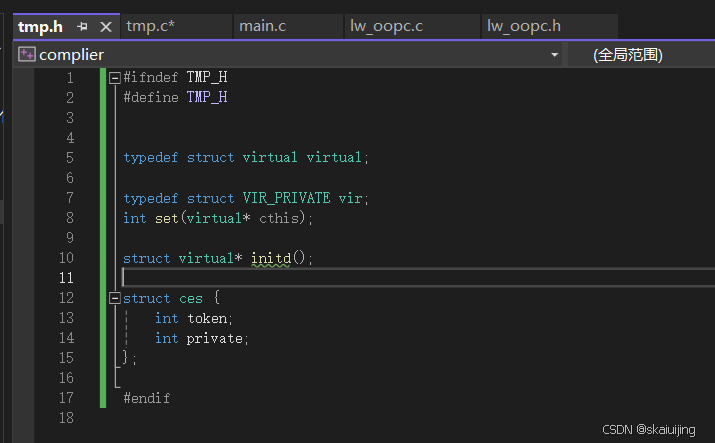
Task: Switch to the lw_oopc.c tab
Action: (386, 26)
